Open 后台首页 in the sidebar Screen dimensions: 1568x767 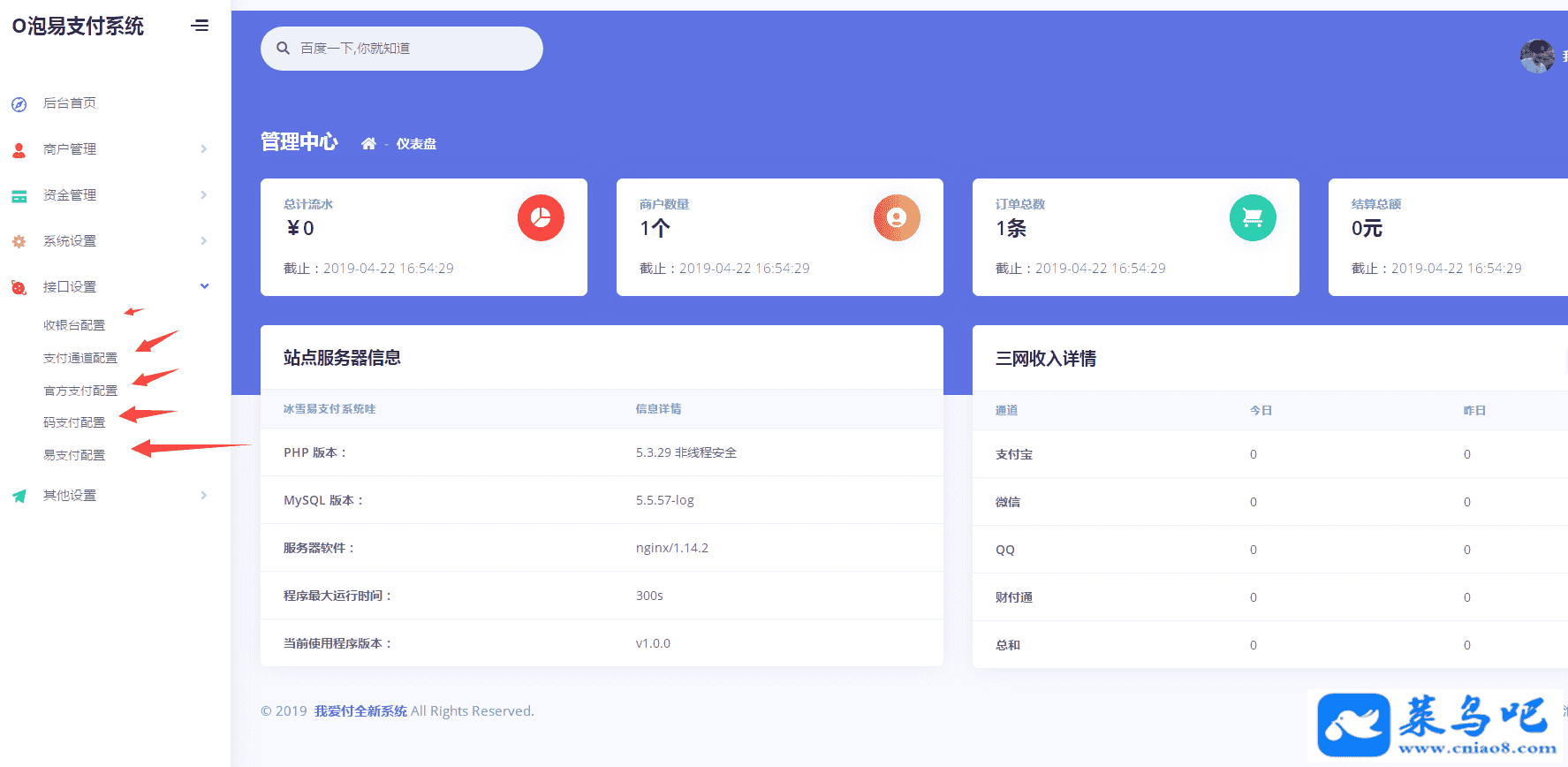pos(70,103)
